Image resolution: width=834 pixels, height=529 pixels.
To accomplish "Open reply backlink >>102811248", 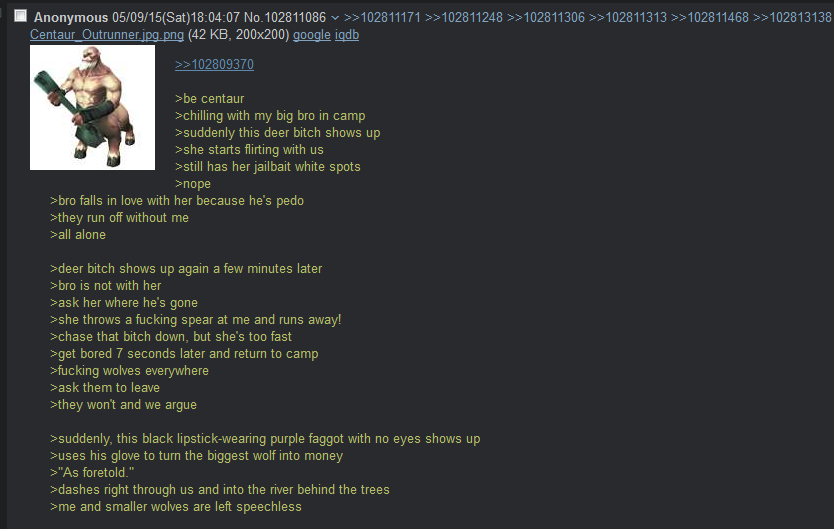I will pos(464,18).
